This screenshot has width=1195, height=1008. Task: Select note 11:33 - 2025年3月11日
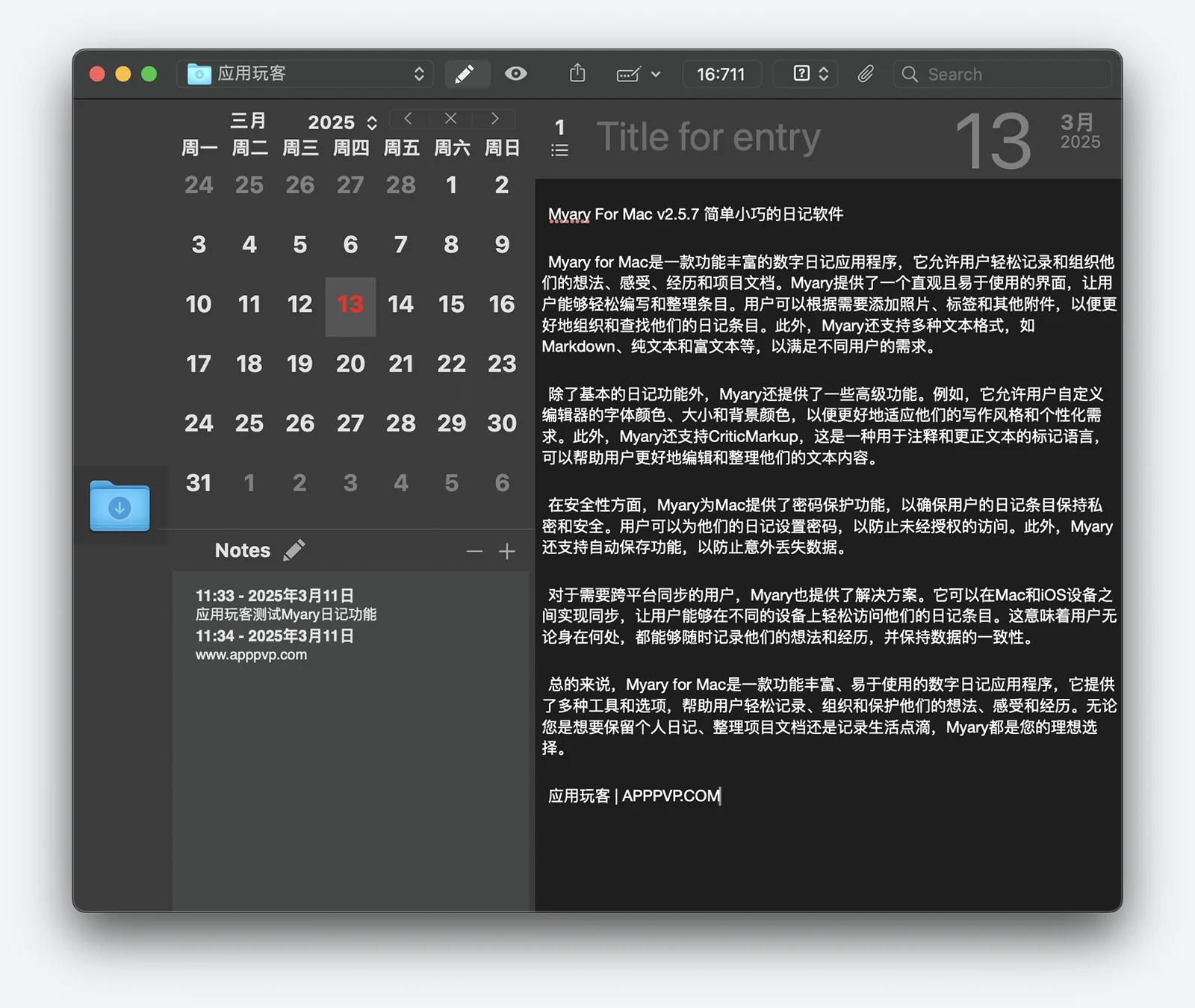pos(274,596)
